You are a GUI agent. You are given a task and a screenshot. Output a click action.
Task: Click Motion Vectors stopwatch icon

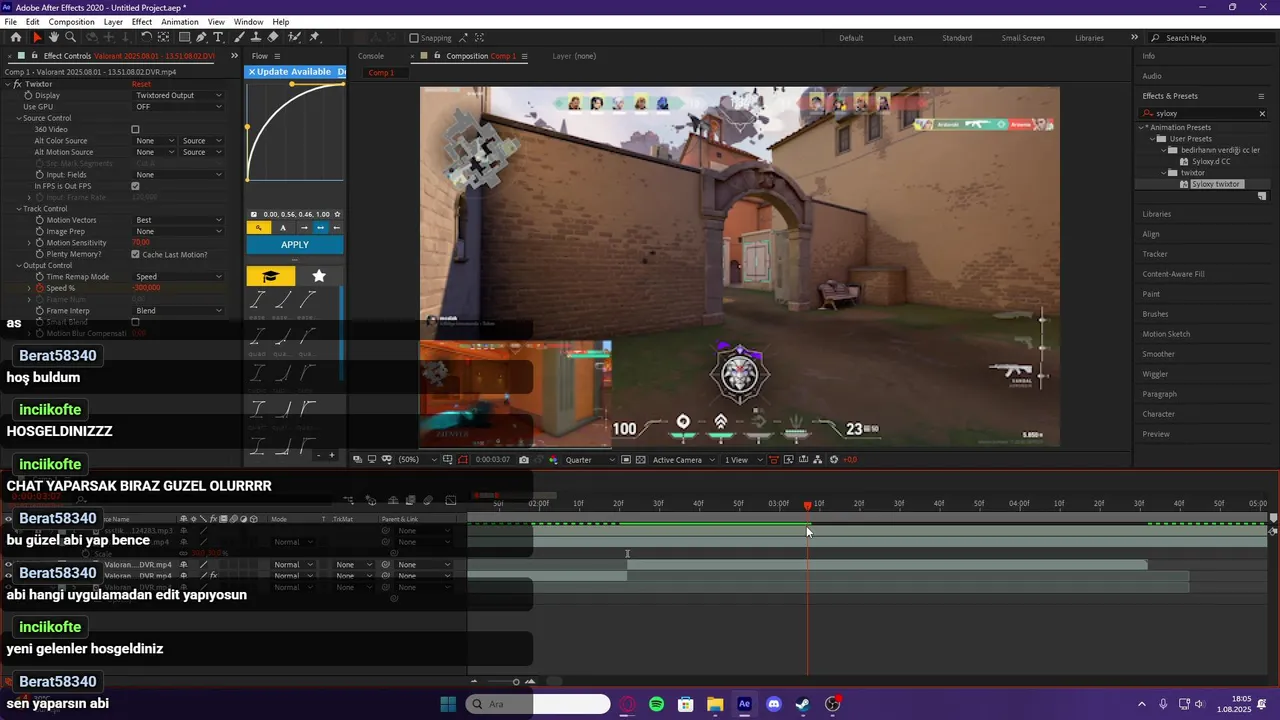[x=40, y=220]
